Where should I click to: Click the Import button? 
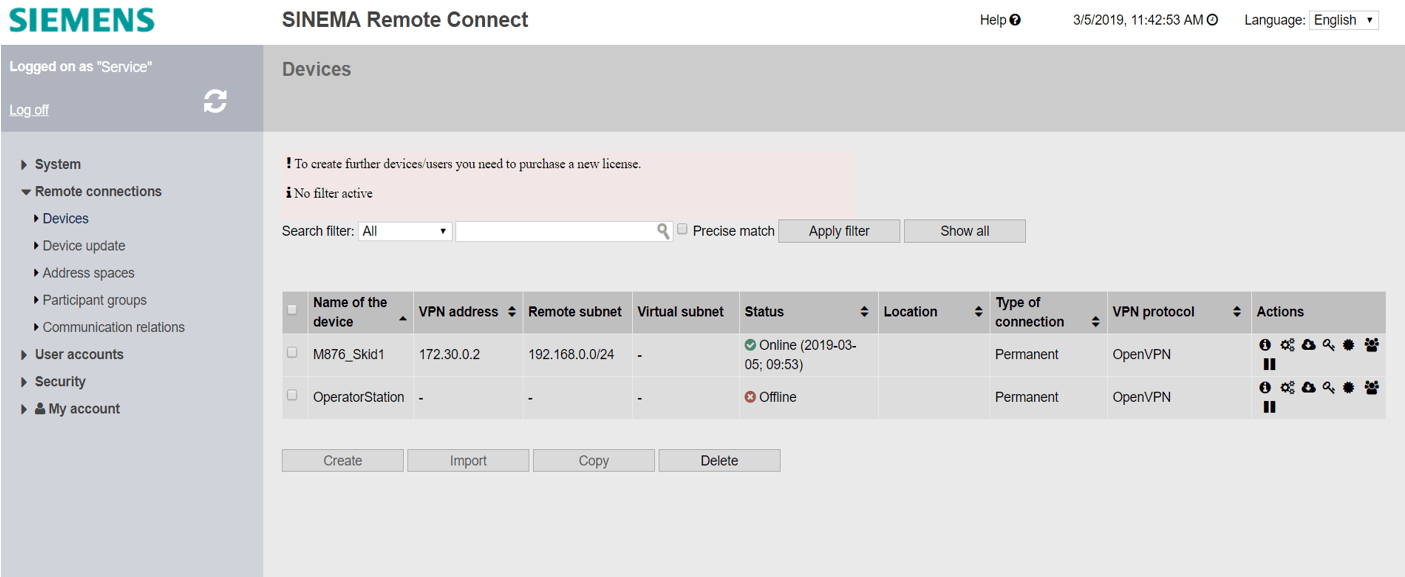tap(468, 461)
